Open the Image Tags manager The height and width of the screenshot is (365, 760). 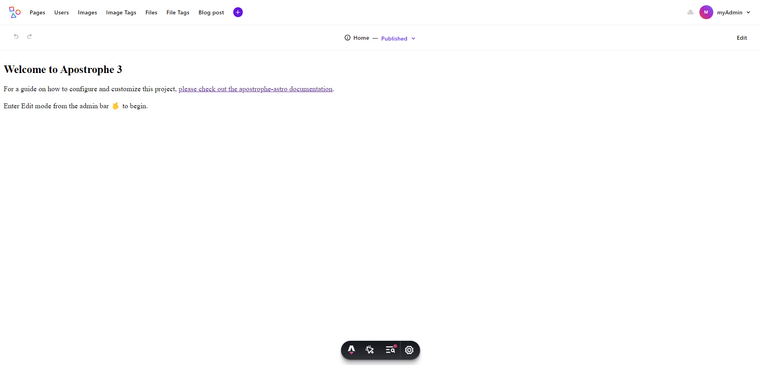pos(121,13)
